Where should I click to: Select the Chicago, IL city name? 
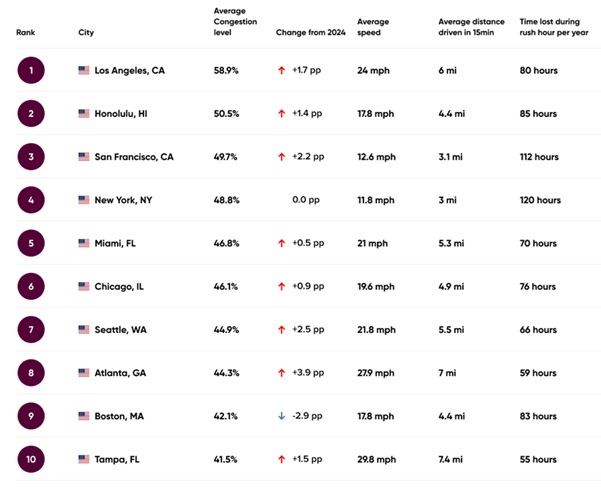tap(119, 286)
